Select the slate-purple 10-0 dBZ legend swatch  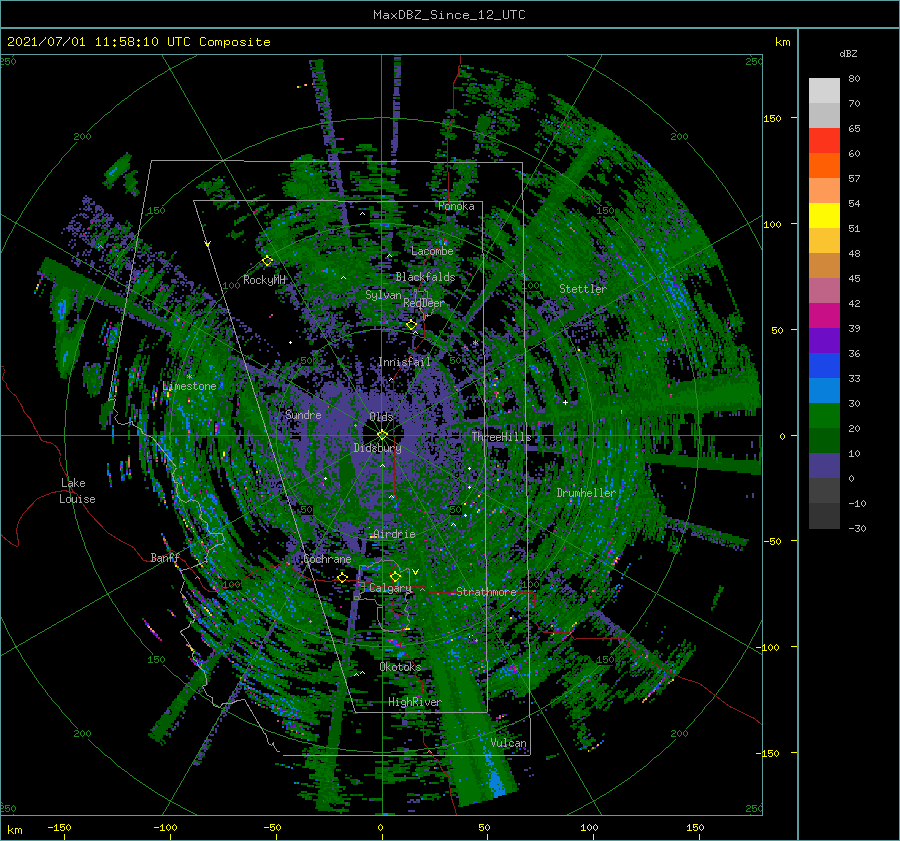pos(824,466)
